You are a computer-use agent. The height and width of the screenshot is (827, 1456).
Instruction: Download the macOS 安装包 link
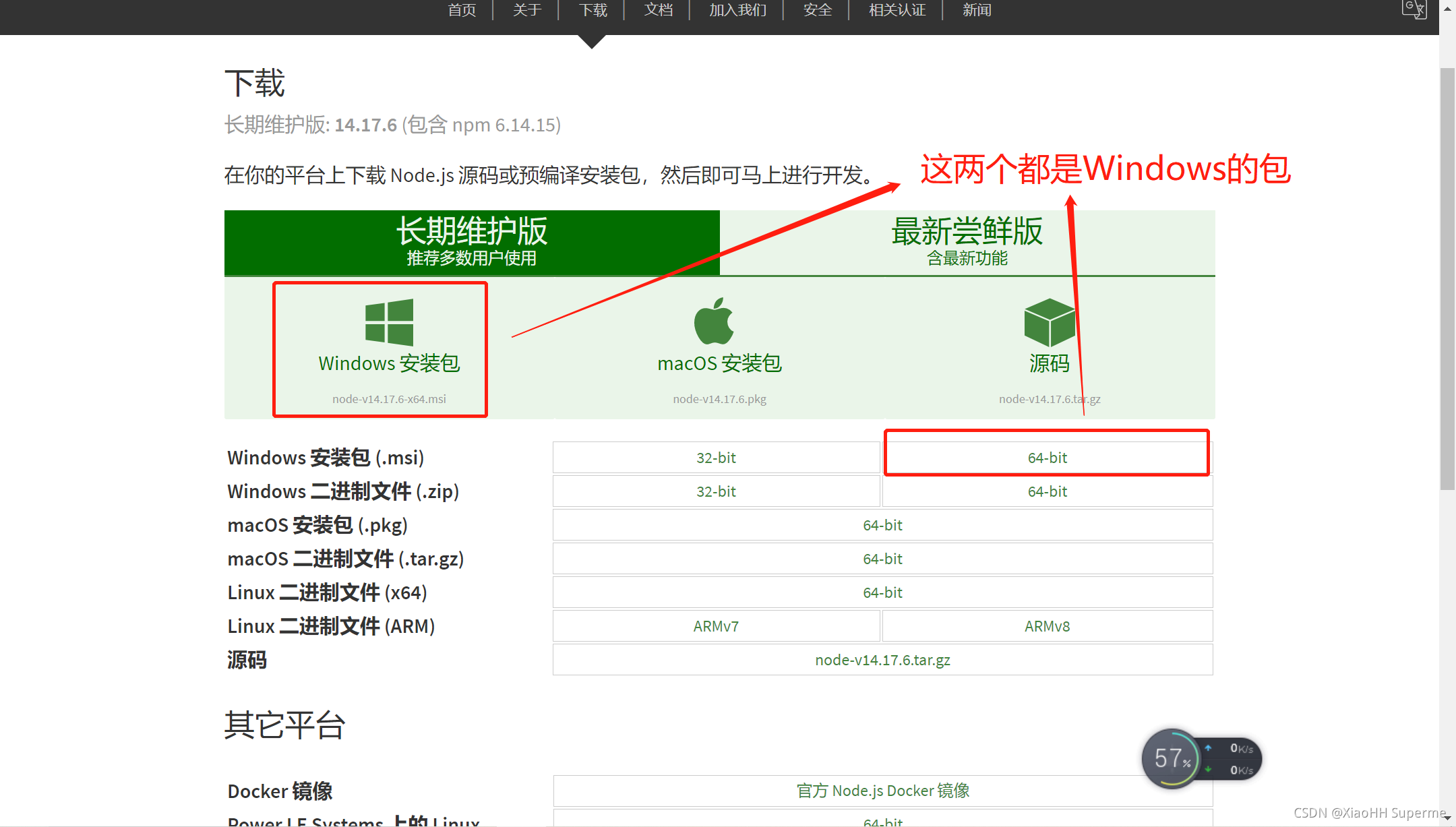719,363
